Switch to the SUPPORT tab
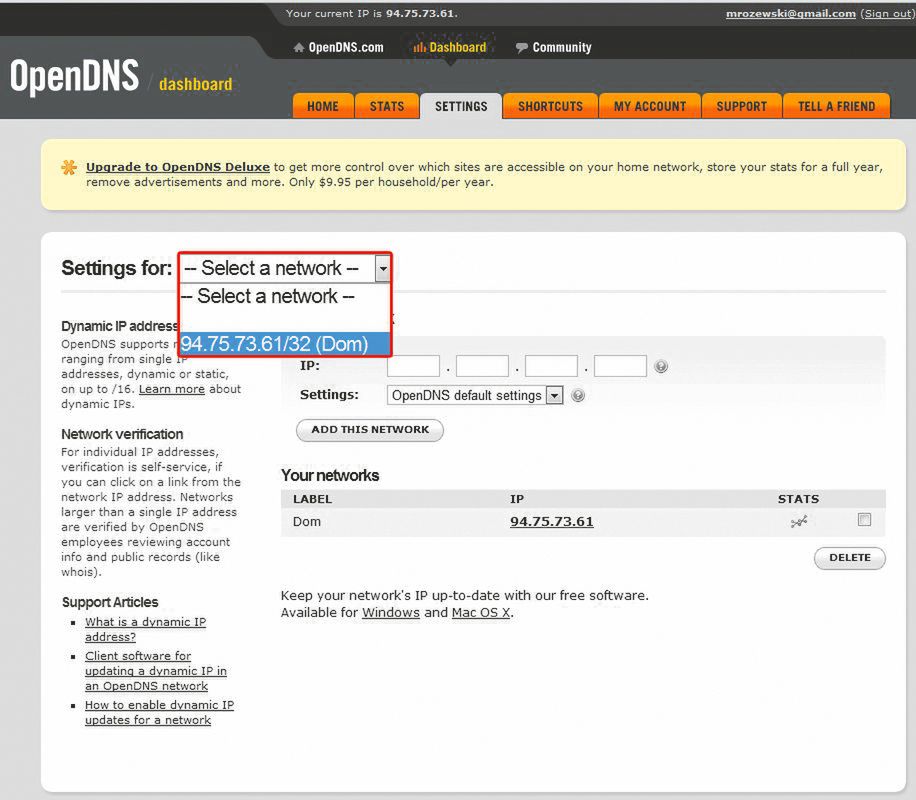Image resolution: width=916 pixels, height=800 pixels. [742, 106]
